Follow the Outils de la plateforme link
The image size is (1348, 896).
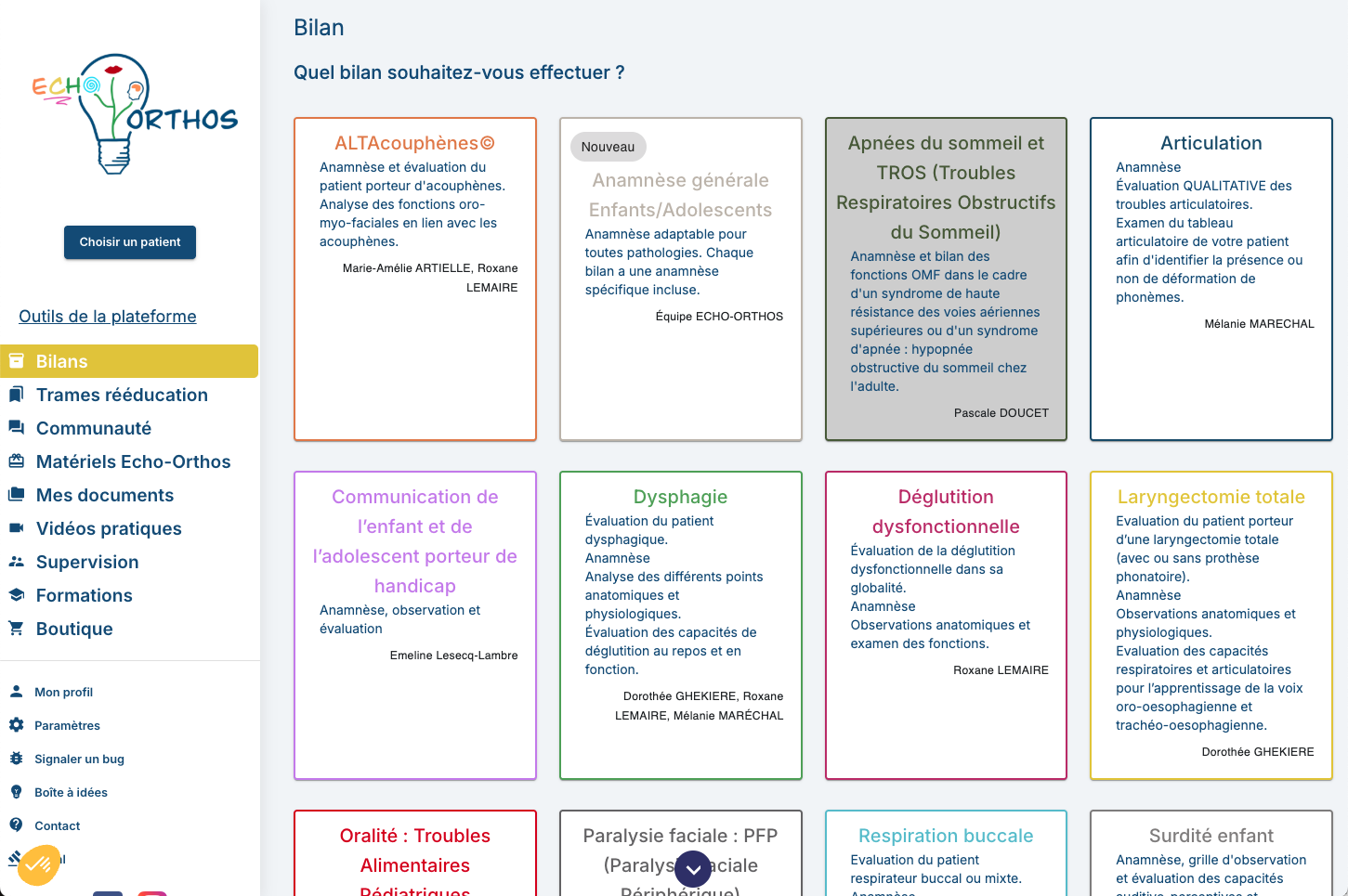point(108,317)
